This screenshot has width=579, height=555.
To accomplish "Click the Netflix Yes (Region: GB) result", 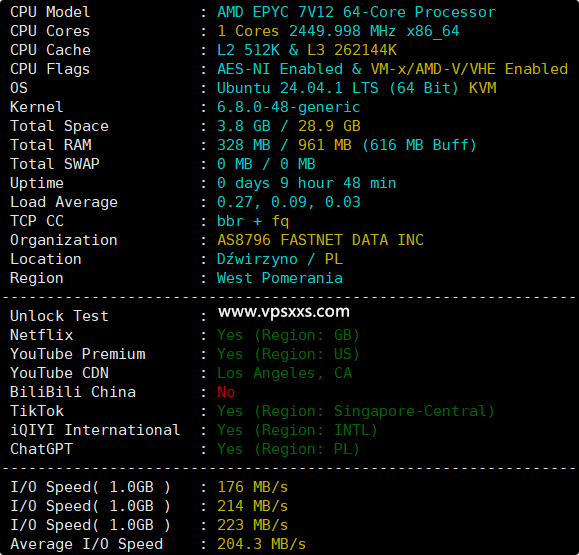I will coord(288,335).
